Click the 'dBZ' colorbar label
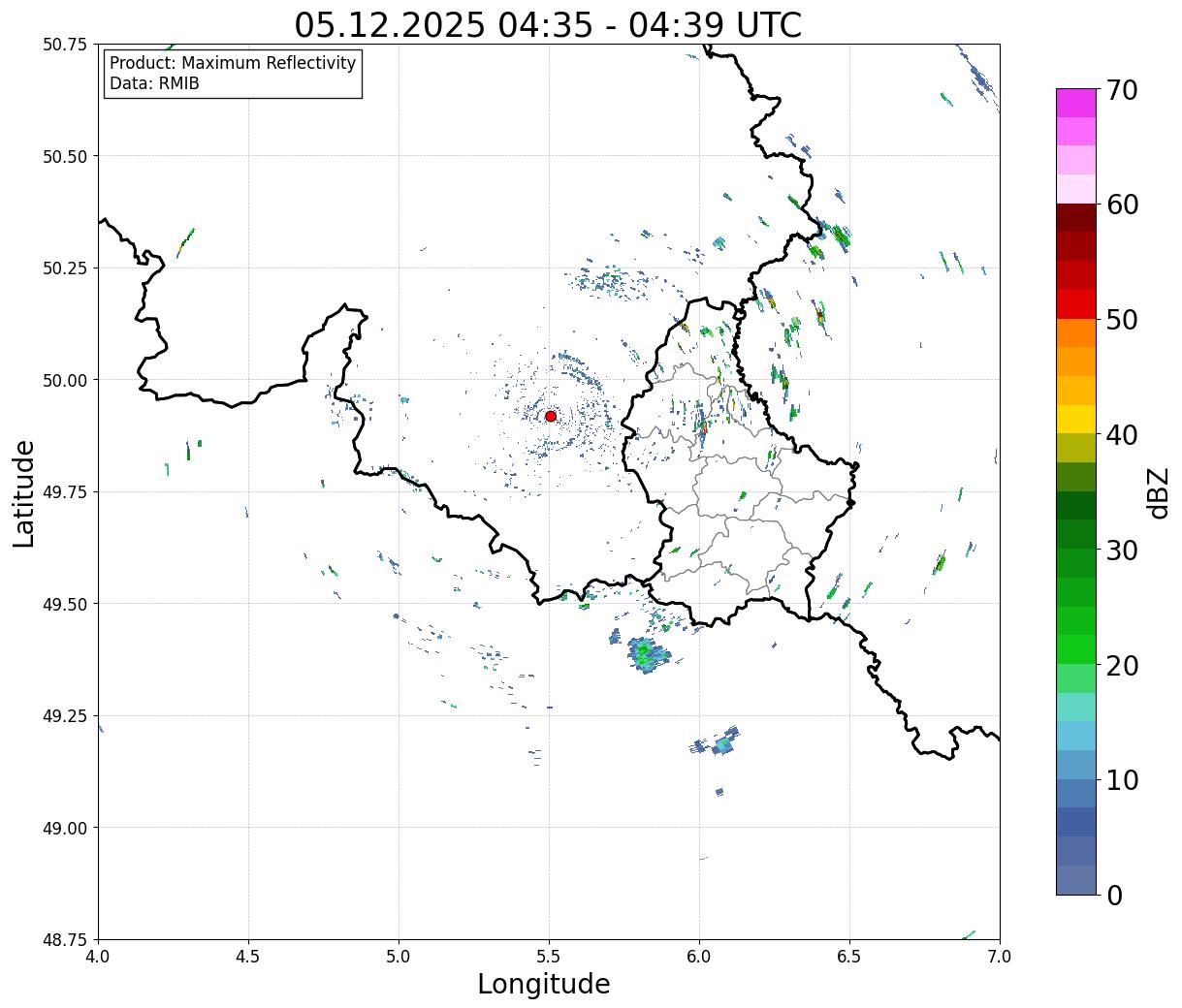 point(1158,492)
